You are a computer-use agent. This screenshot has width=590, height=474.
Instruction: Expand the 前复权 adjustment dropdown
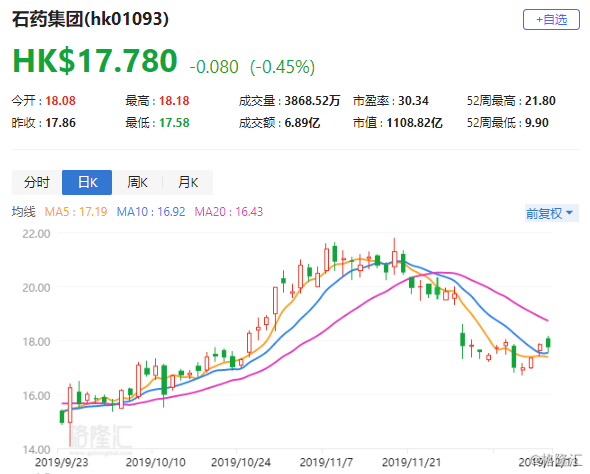point(552,213)
